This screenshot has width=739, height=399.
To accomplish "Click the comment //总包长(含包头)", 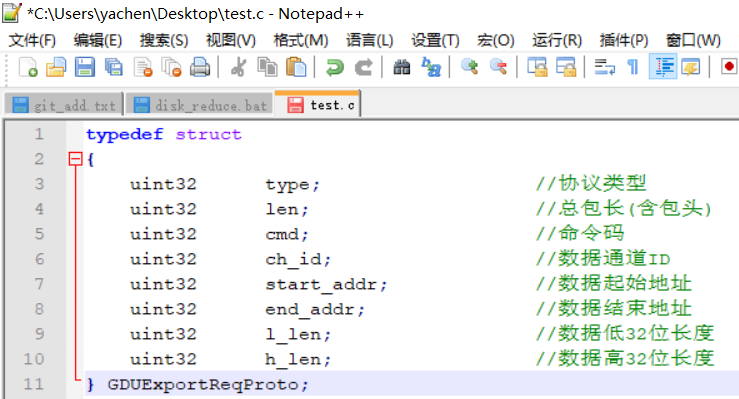I will (x=624, y=208).
